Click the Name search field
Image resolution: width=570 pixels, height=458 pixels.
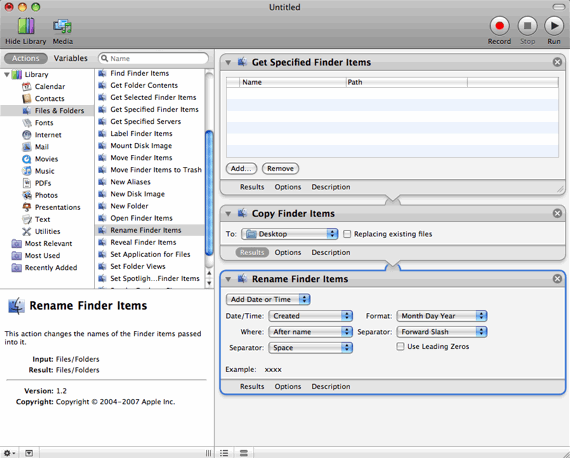click(x=153, y=58)
